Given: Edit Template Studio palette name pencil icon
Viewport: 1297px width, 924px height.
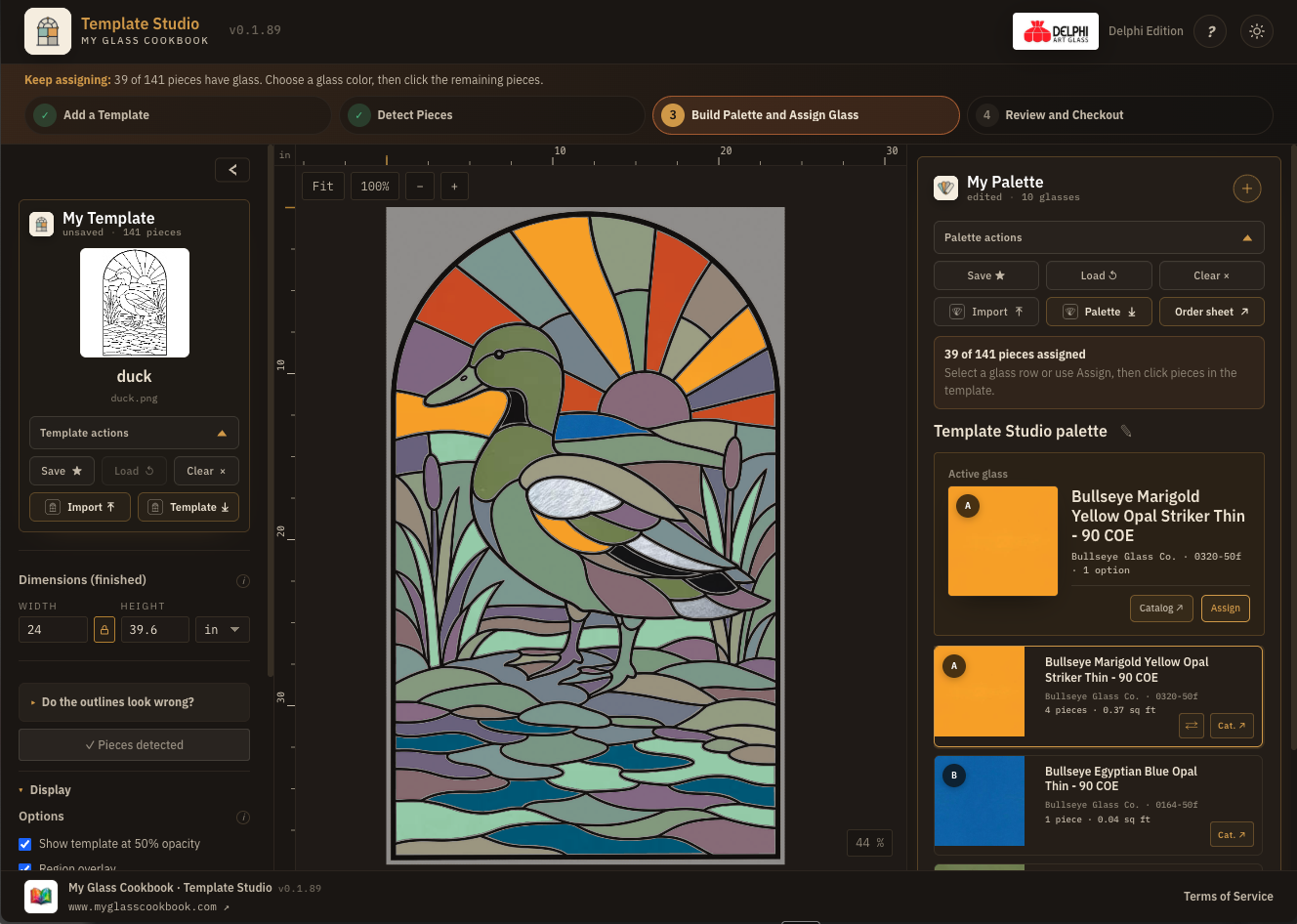Looking at the screenshot, I should (1125, 431).
